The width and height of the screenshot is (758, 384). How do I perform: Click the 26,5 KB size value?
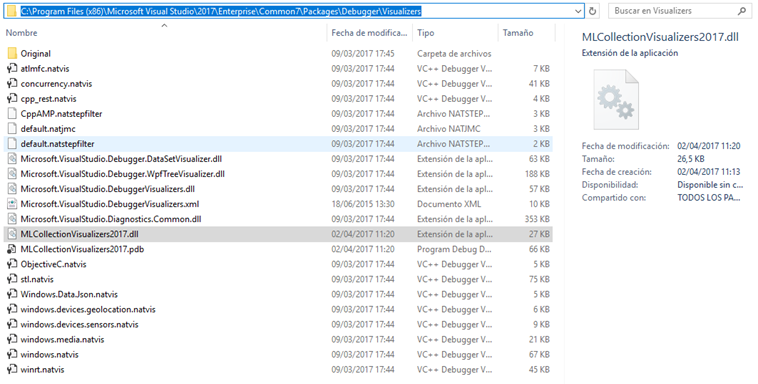point(690,159)
